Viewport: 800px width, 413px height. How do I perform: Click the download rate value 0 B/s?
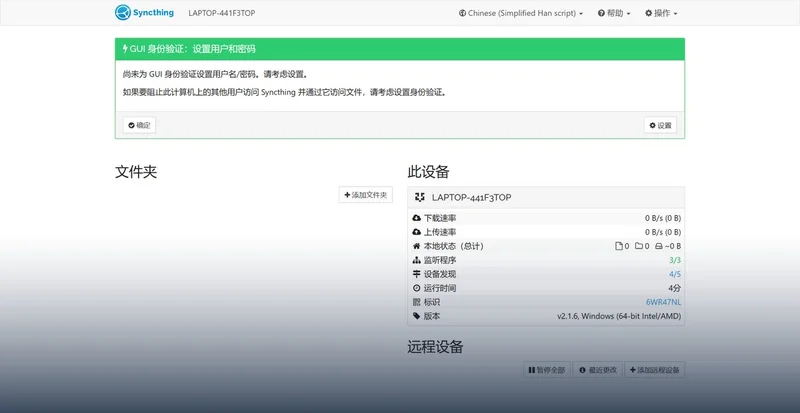pos(663,218)
